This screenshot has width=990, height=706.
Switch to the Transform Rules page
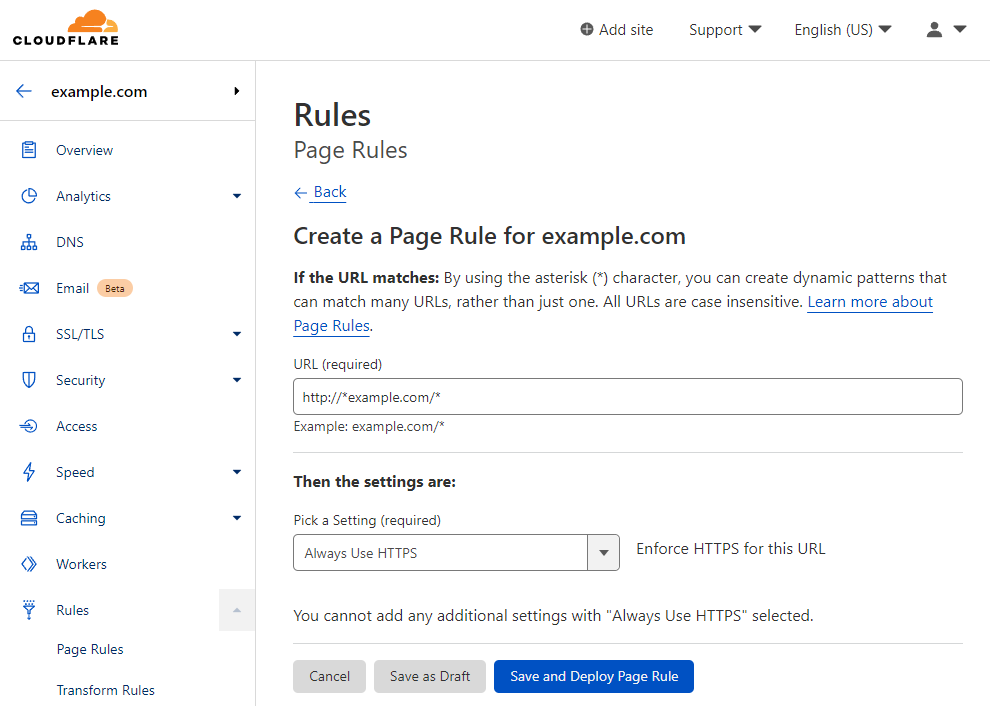pyautogui.click(x=105, y=690)
